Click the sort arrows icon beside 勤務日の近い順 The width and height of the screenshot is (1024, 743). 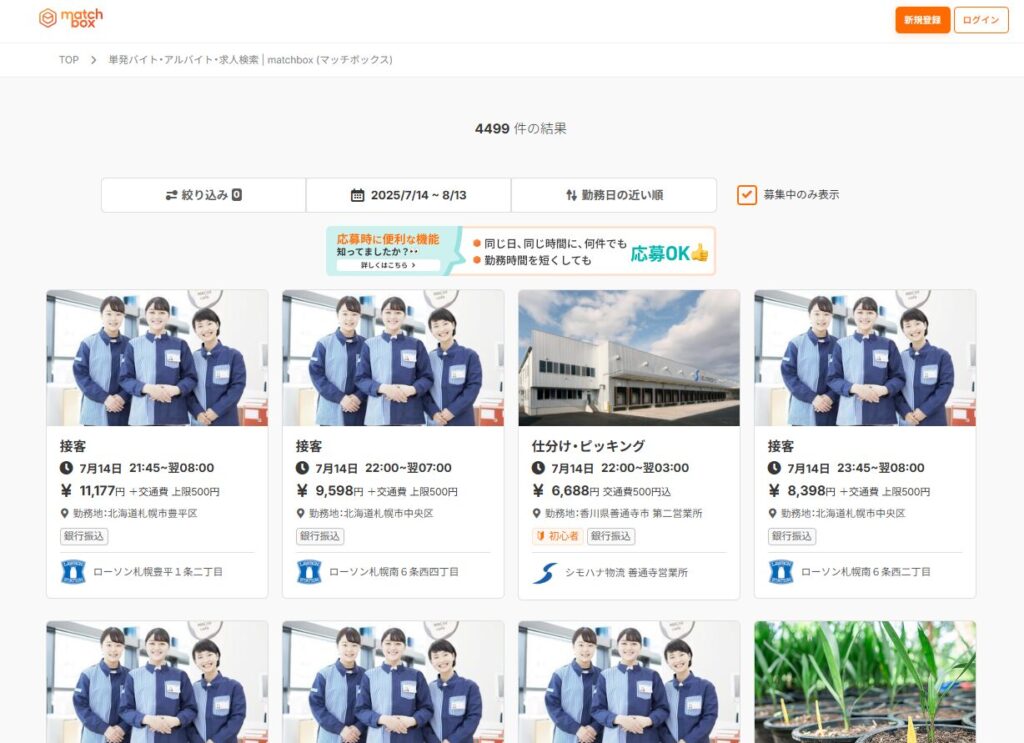click(571, 195)
